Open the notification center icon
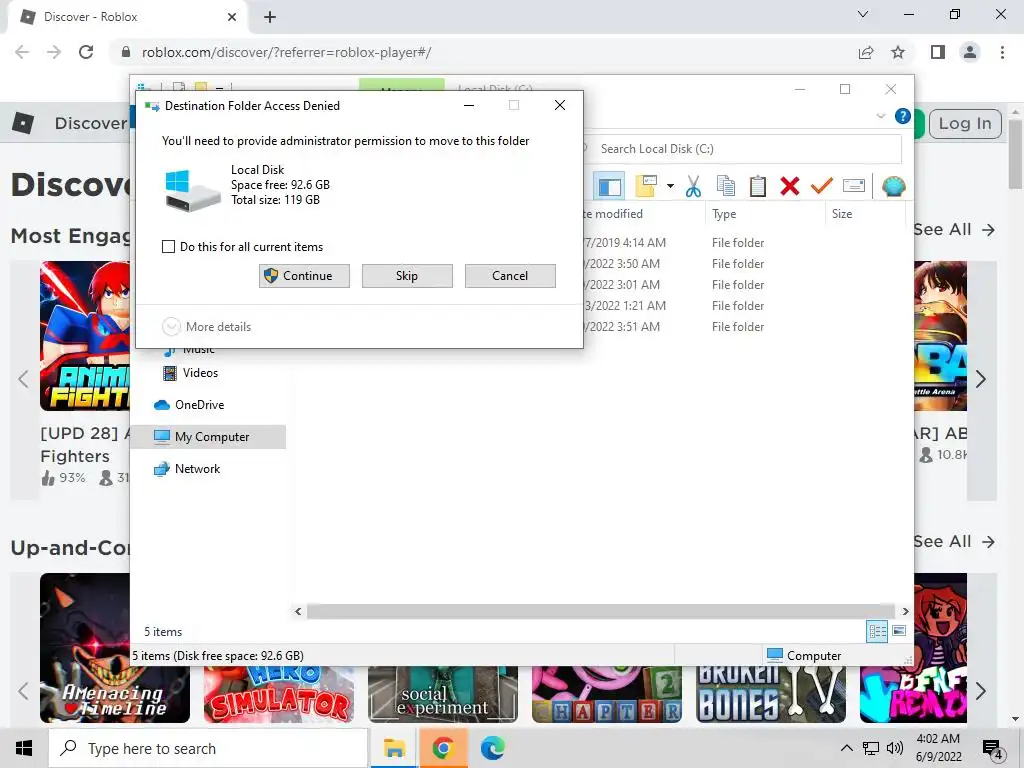Viewport: 1024px width, 768px height. pyautogui.click(x=993, y=750)
